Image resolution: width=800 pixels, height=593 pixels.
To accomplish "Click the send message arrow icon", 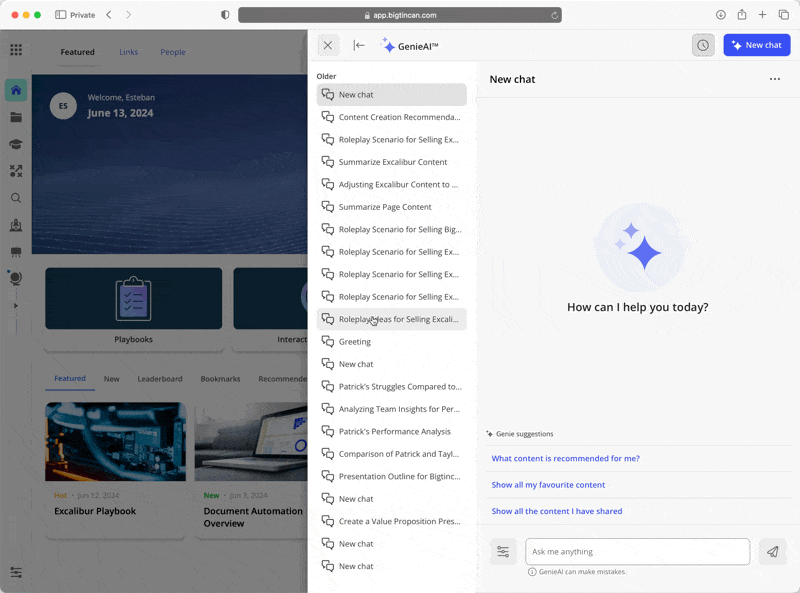I will click(x=772, y=551).
